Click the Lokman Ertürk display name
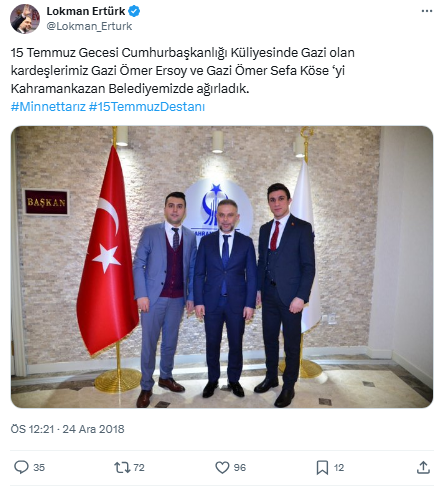This screenshot has width=446, height=487. [x=86, y=11]
